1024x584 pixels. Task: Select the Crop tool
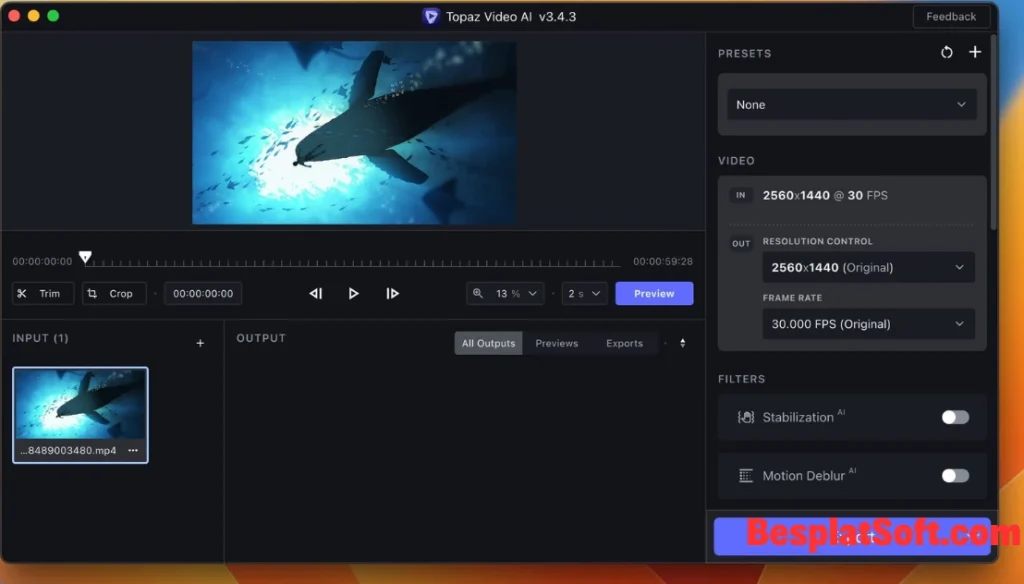pyautogui.click(x=113, y=293)
